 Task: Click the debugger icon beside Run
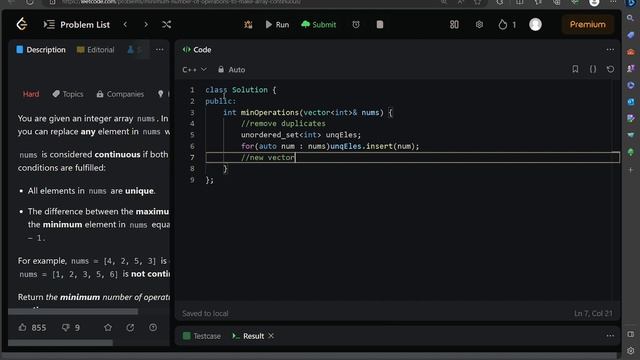[x=248, y=24]
